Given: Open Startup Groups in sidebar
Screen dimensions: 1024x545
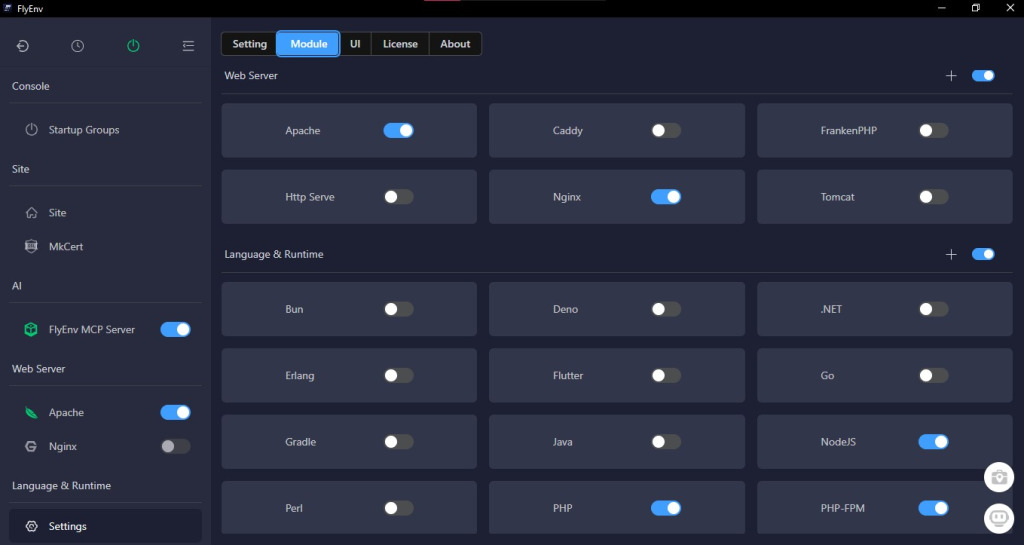Looking at the screenshot, I should tap(84, 130).
